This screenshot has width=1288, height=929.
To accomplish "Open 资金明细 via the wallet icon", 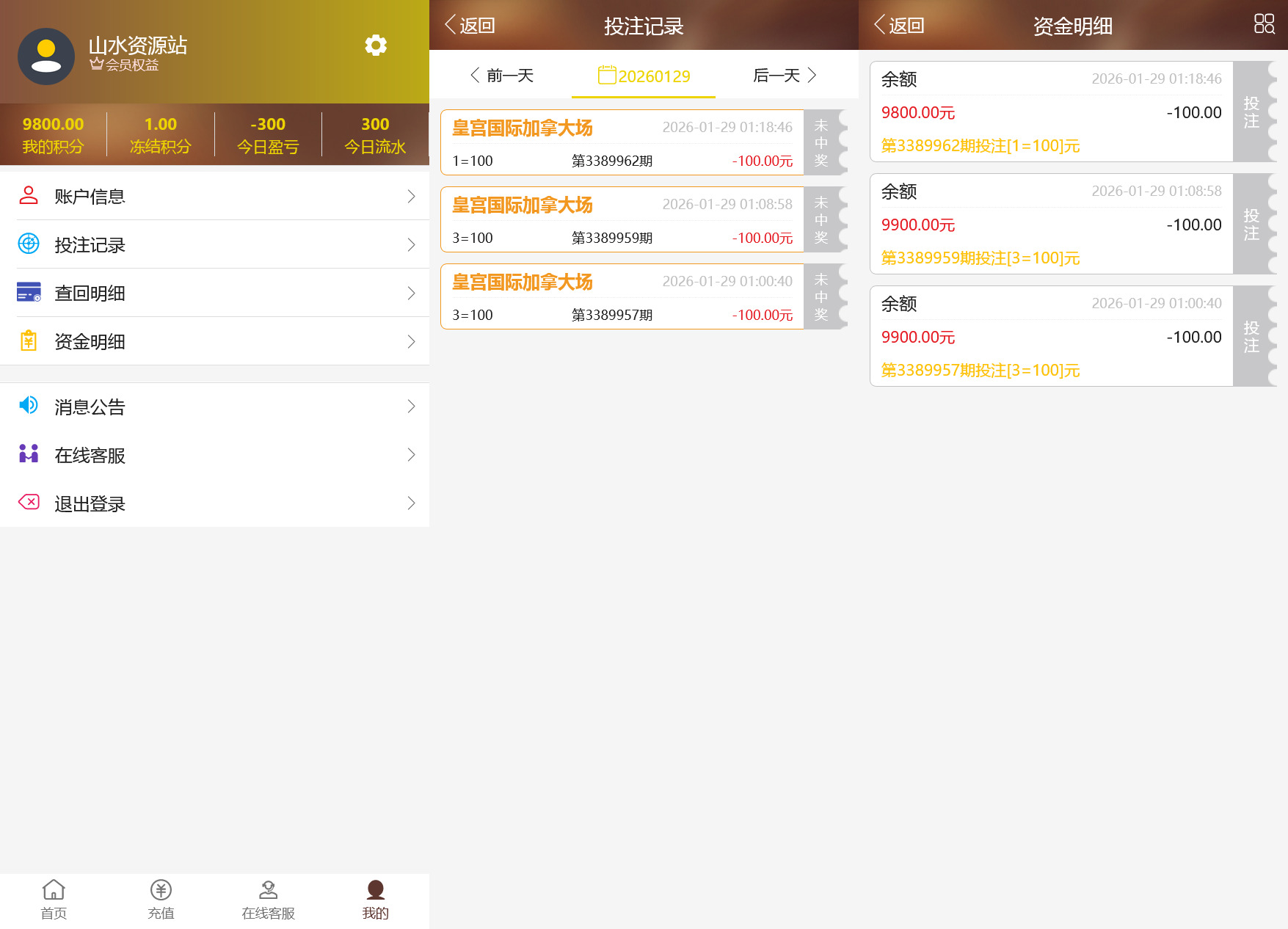I will click(29, 340).
